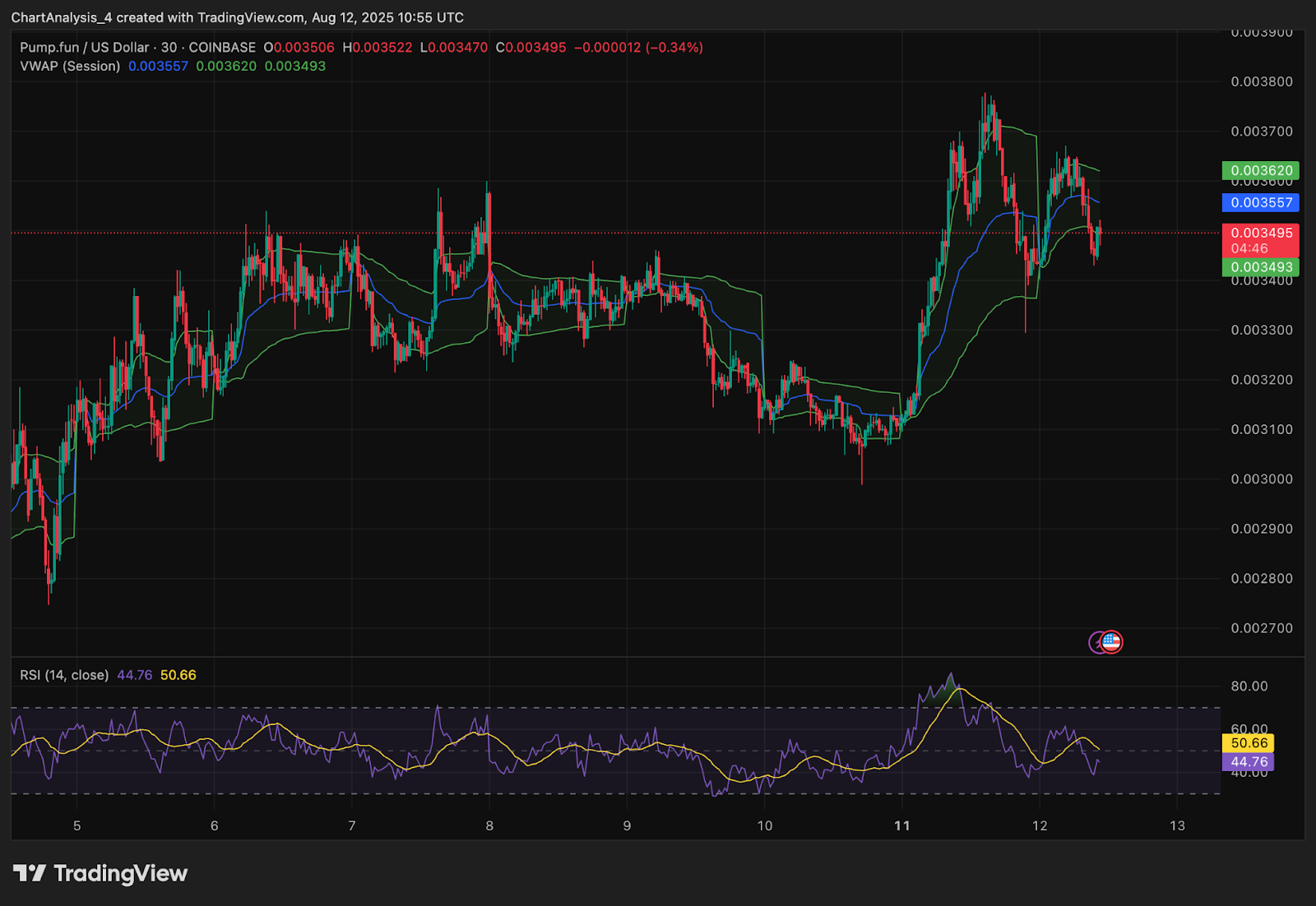Select the RSI (14, close) indicator label
The image size is (1316, 906).
pyautogui.click(x=64, y=675)
